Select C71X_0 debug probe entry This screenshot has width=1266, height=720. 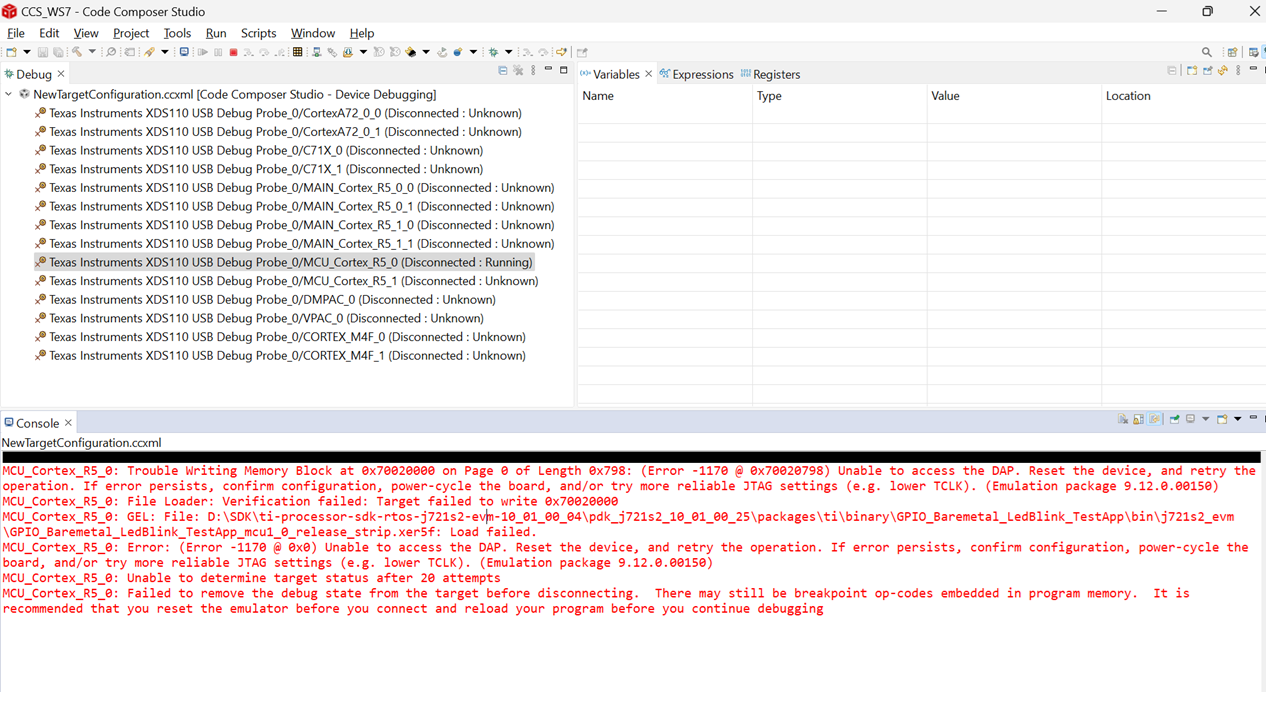(259, 150)
